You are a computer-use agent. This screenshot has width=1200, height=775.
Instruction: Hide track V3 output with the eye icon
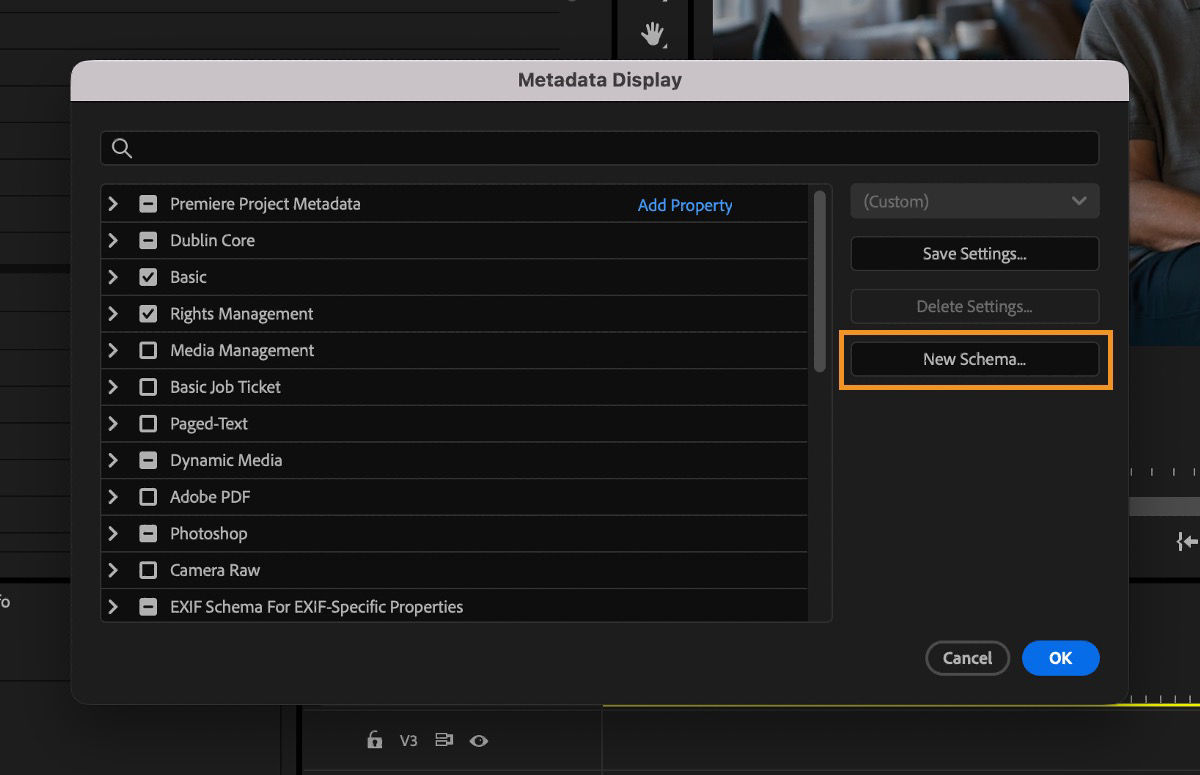pos(479,741)
